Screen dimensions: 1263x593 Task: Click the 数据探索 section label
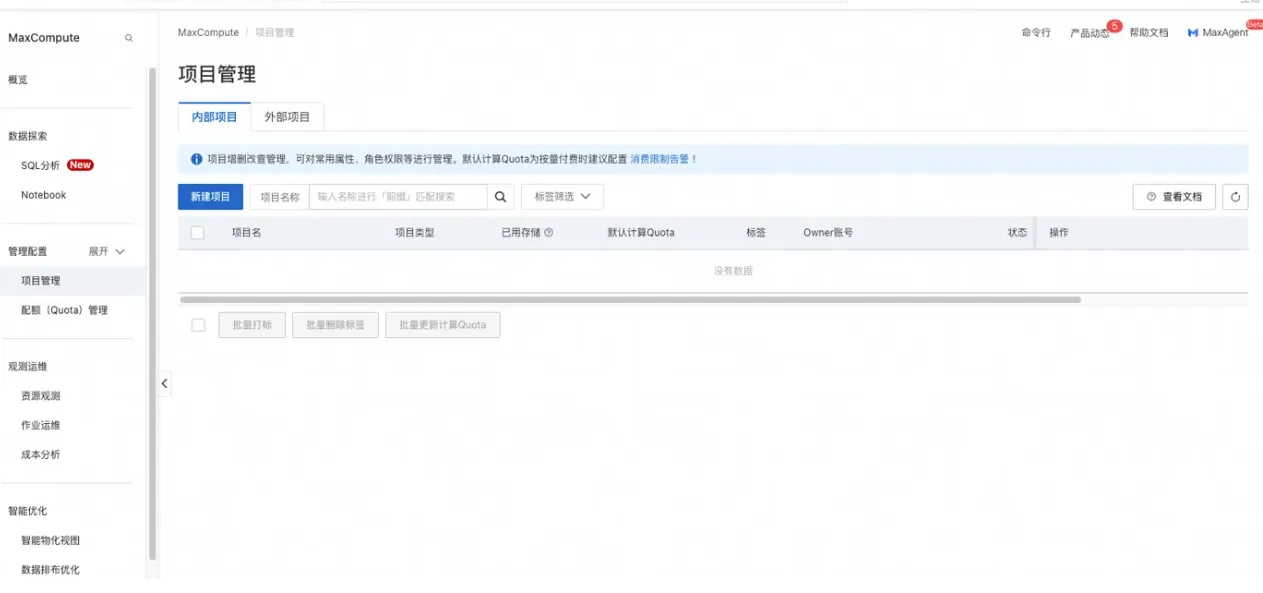coord(28,136)
